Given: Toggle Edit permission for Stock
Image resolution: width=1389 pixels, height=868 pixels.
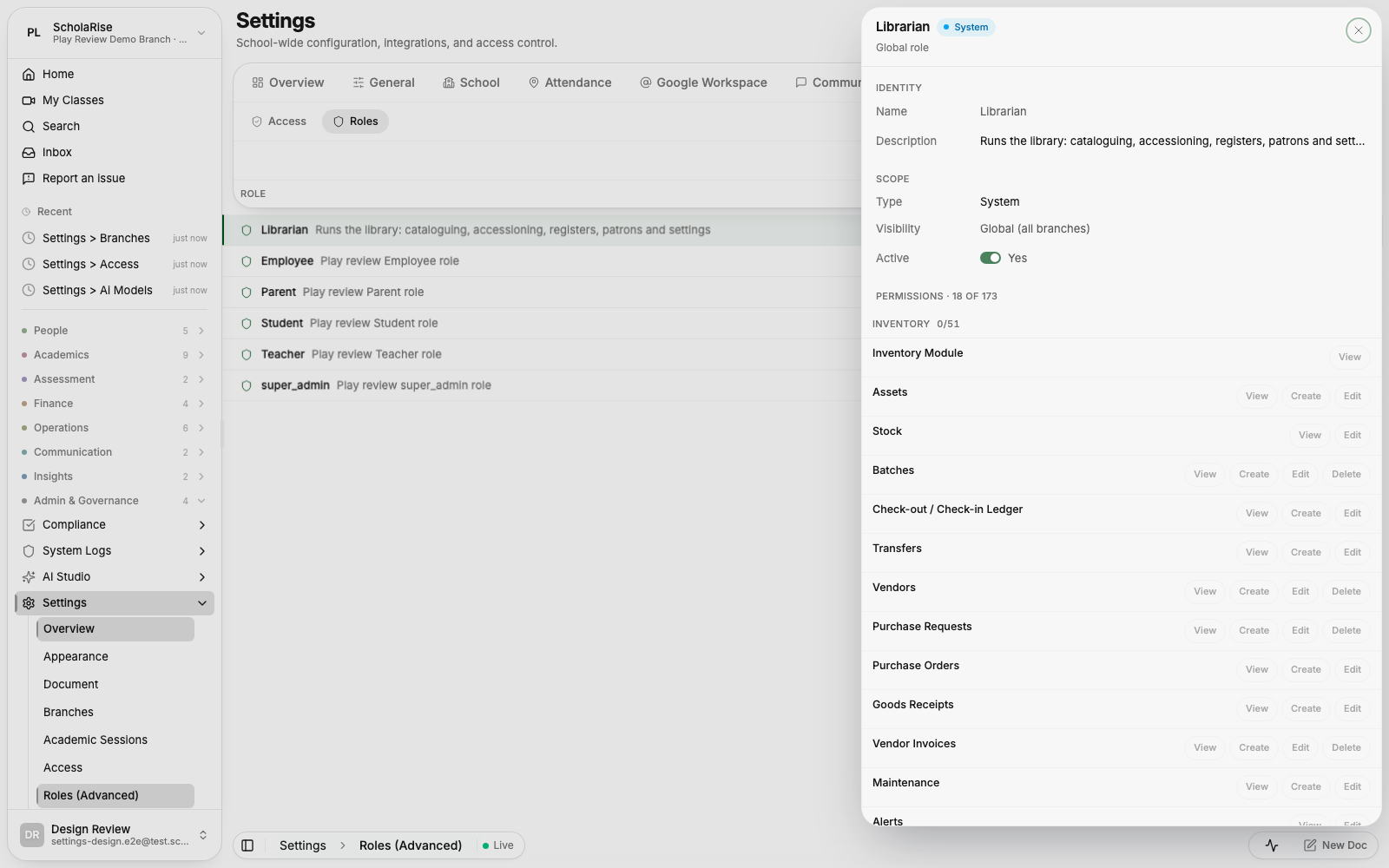Looking at the screenshot, I should coord(1353,435).
